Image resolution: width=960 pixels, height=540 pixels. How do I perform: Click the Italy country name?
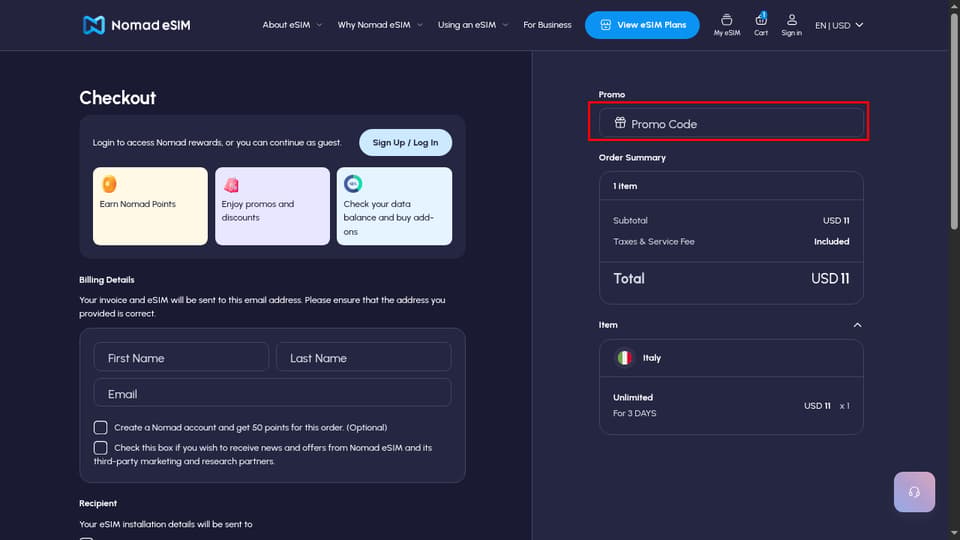(651, 358)
